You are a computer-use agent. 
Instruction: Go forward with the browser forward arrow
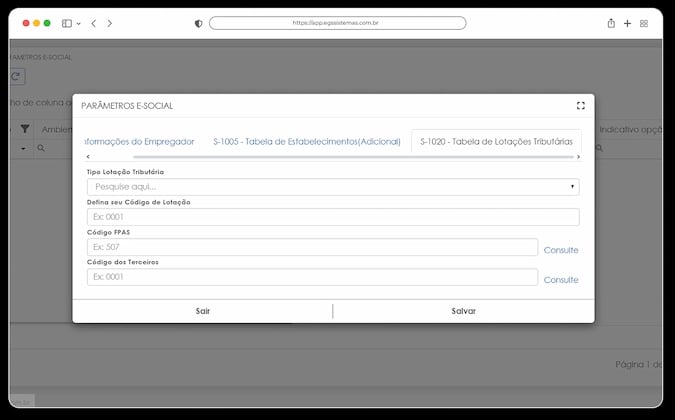(x=110, y=23)
